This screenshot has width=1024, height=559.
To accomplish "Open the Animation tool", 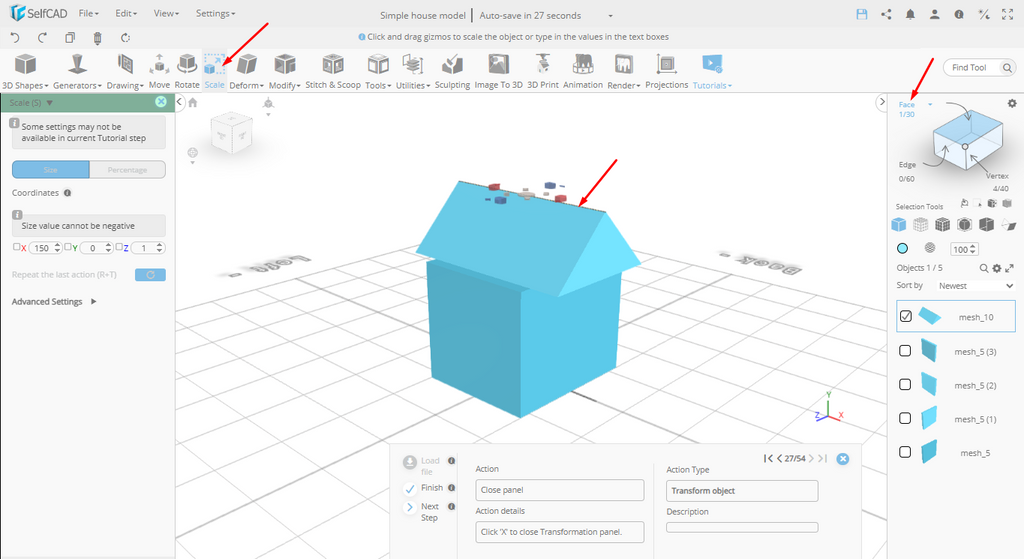I will tap(583, 70).
